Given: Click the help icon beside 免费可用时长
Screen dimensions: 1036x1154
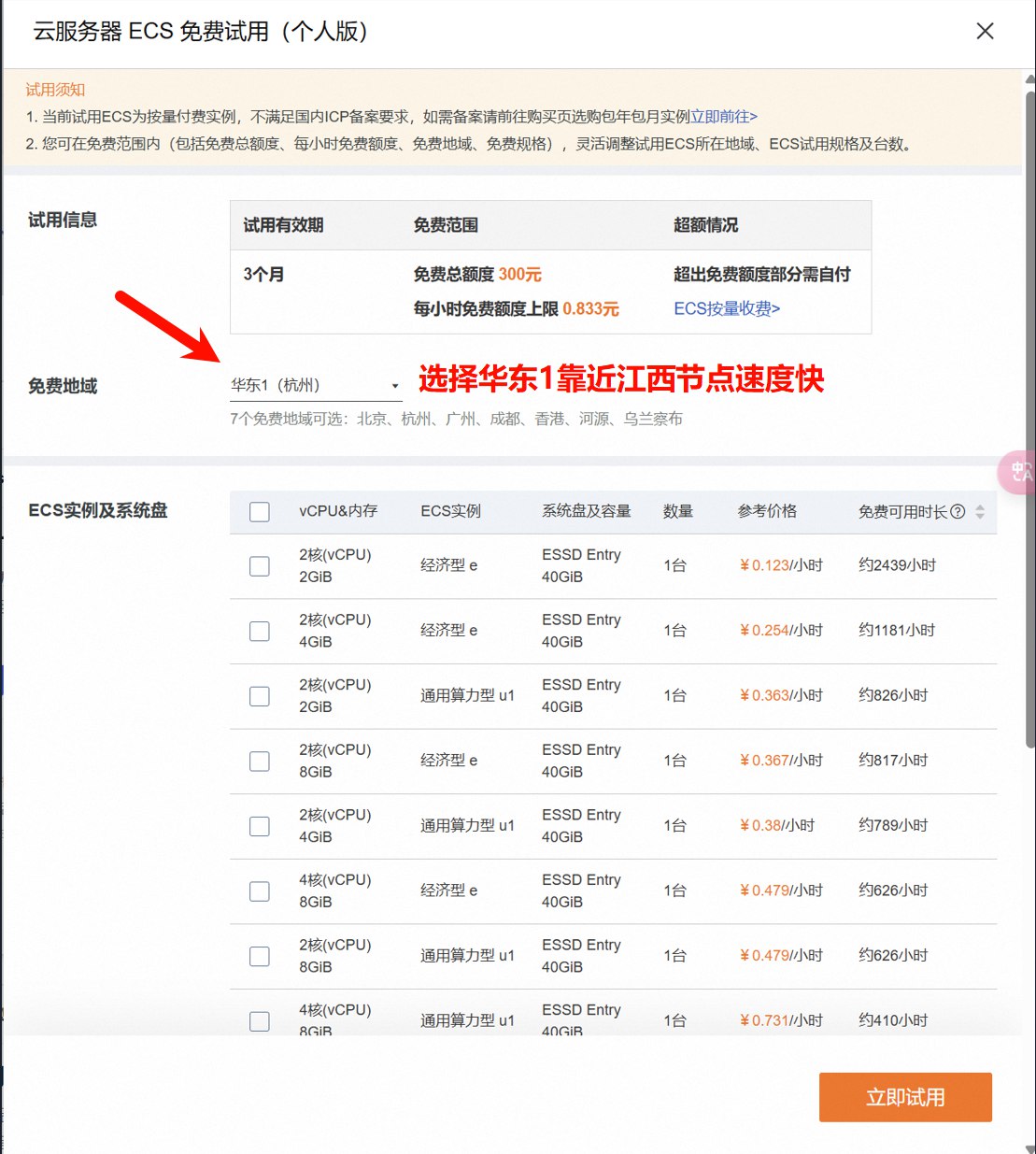Looking at the screenshot, I should pos(958,512).
